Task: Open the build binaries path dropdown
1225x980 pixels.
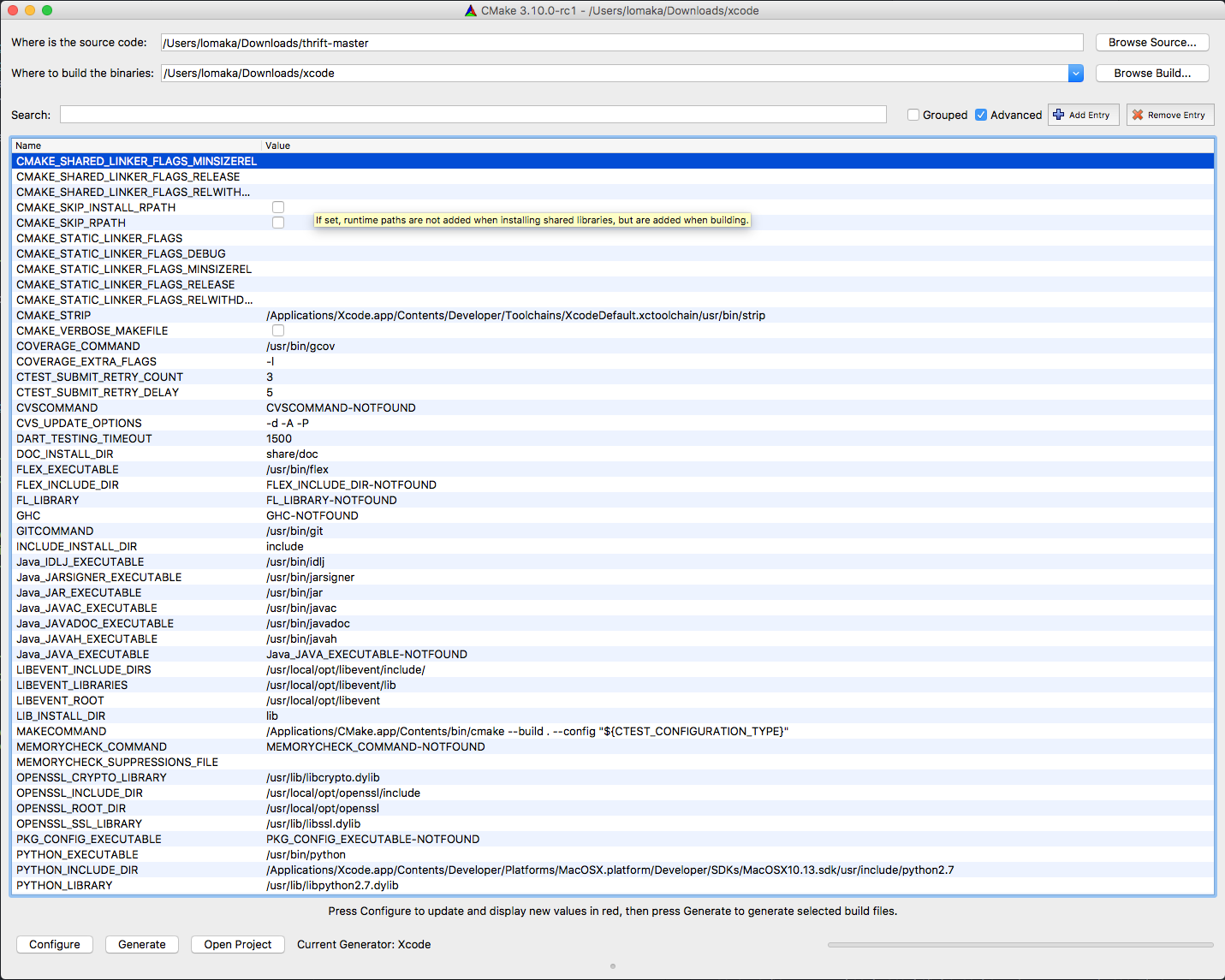Action: coord(1076,74)
